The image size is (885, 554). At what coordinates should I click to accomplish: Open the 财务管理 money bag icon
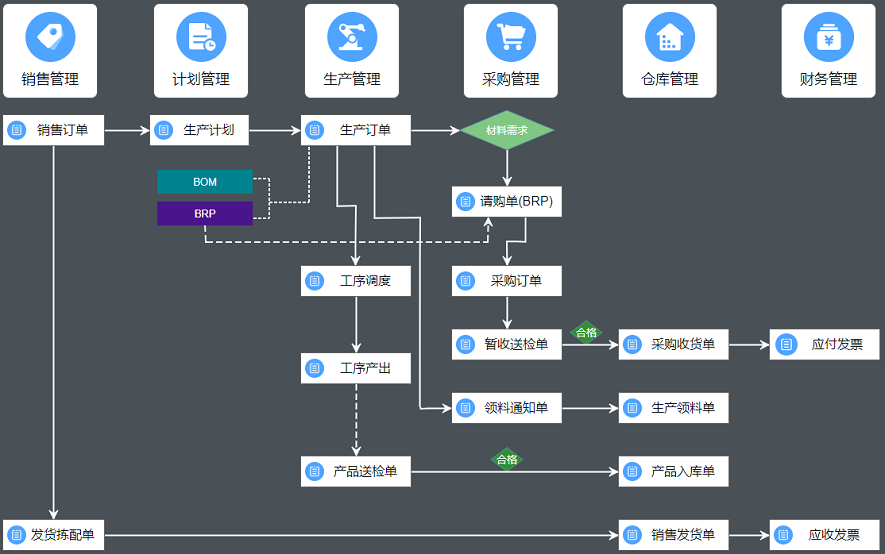pos(828,37)
